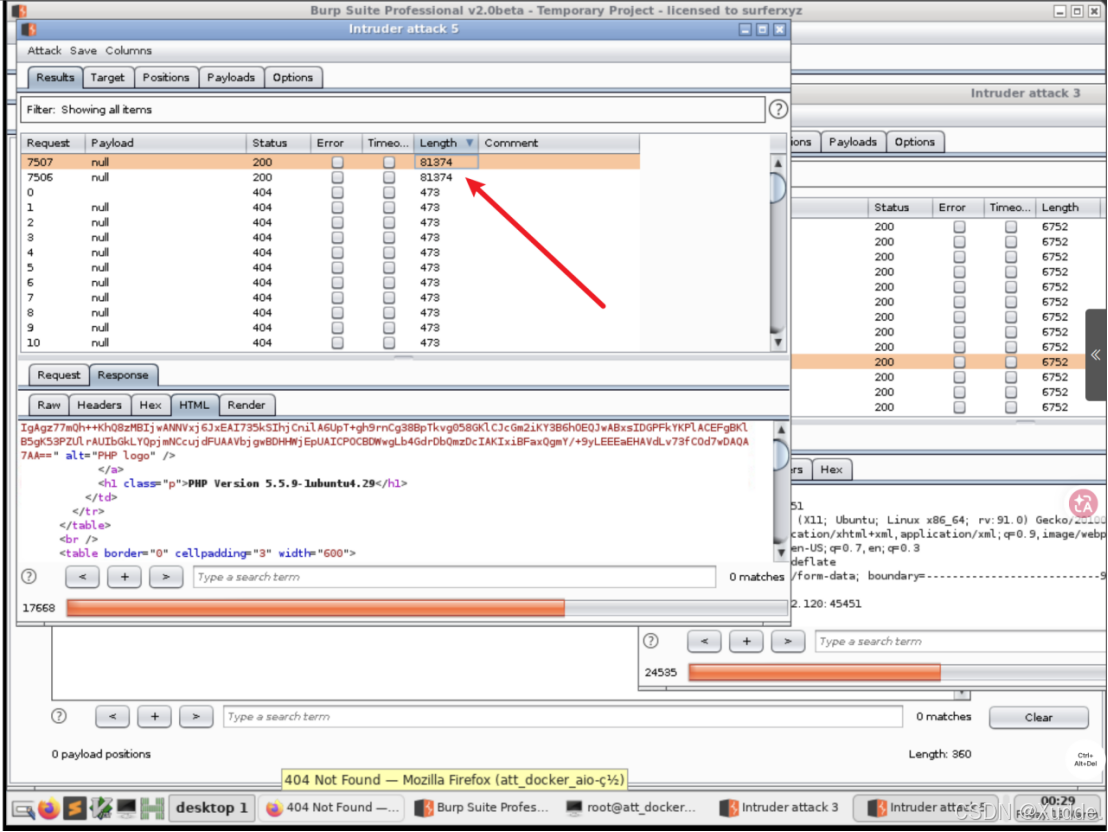Click help icon next to payload positions search
This screenshot has width=1108, height=832.
pos(59,717)
